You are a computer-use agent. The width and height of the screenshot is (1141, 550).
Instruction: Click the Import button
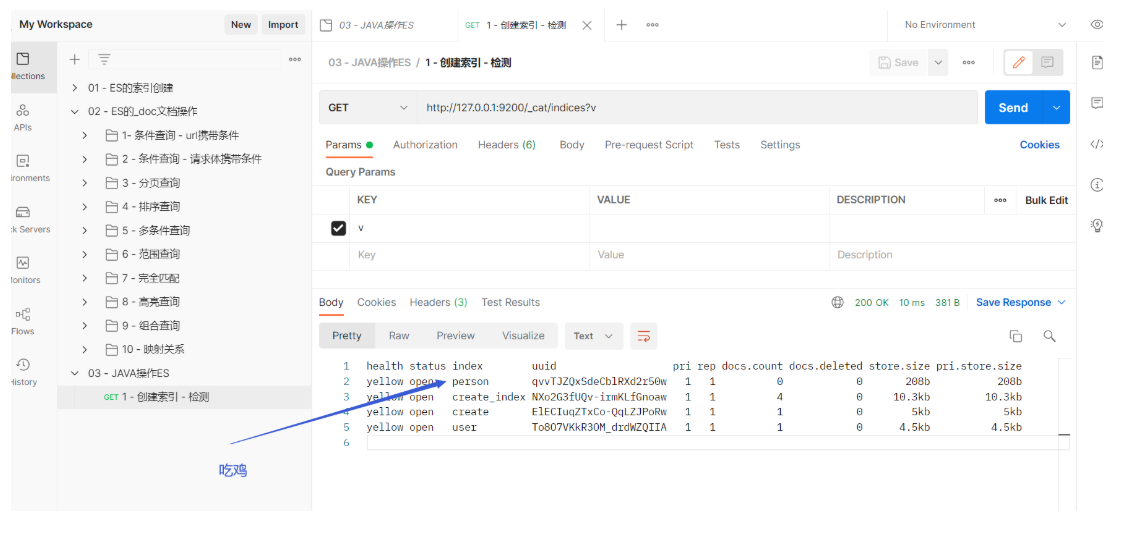[x=283, y=25]
